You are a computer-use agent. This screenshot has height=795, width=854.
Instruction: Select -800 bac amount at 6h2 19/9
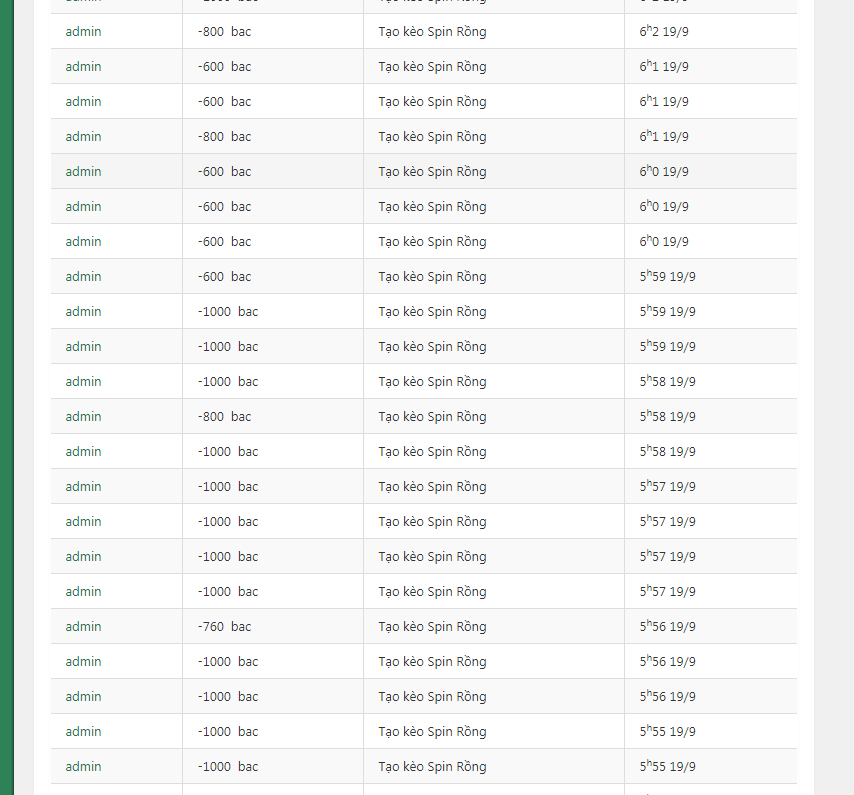[x=225, y=32]
